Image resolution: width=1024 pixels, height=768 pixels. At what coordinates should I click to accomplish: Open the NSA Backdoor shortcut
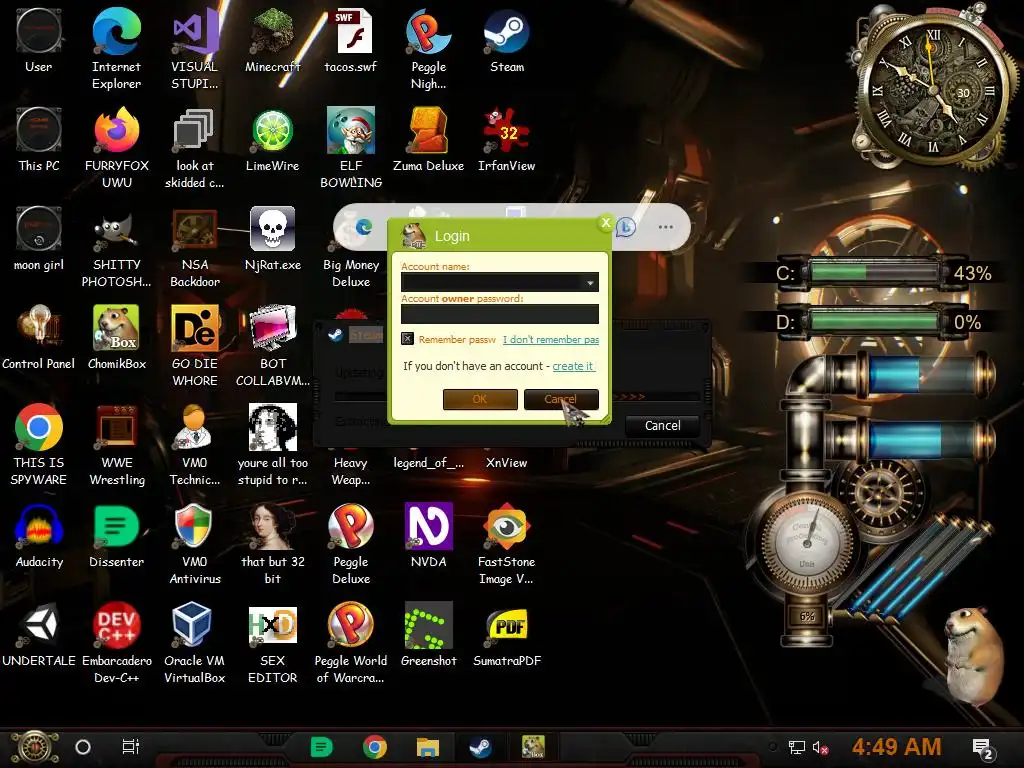[x=195, y=248]
